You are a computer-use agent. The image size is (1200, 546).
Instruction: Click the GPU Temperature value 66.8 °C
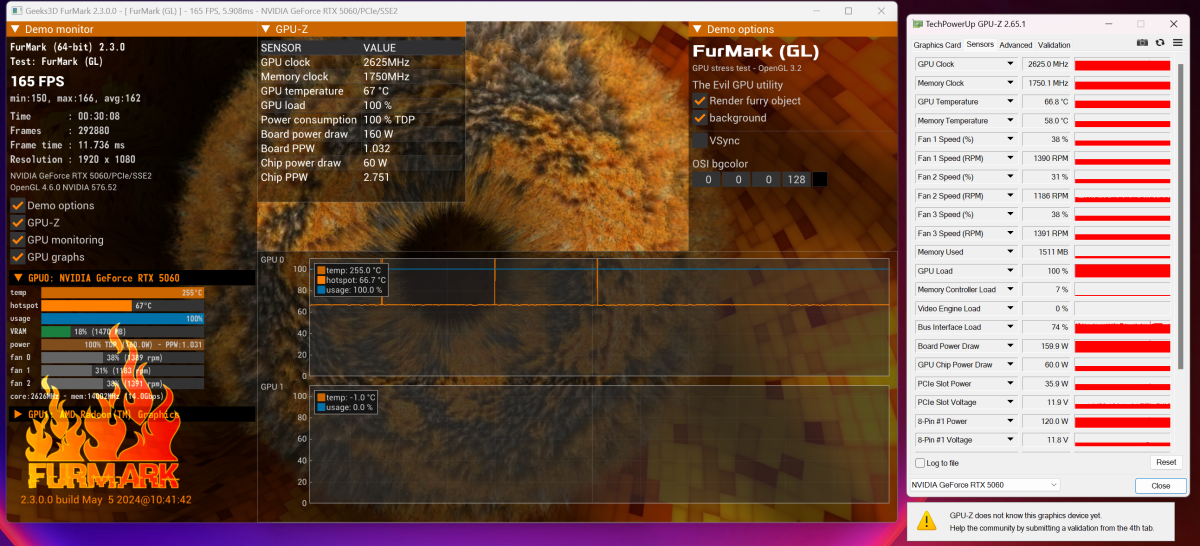[x=1046, y=102]
